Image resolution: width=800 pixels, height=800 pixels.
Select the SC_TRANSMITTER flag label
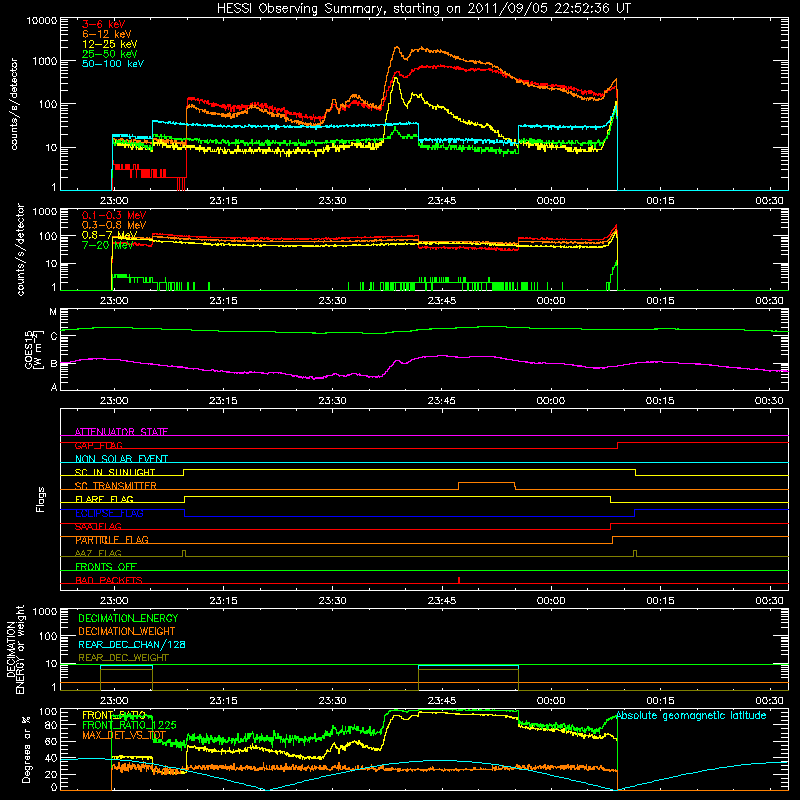click(115, 486)
